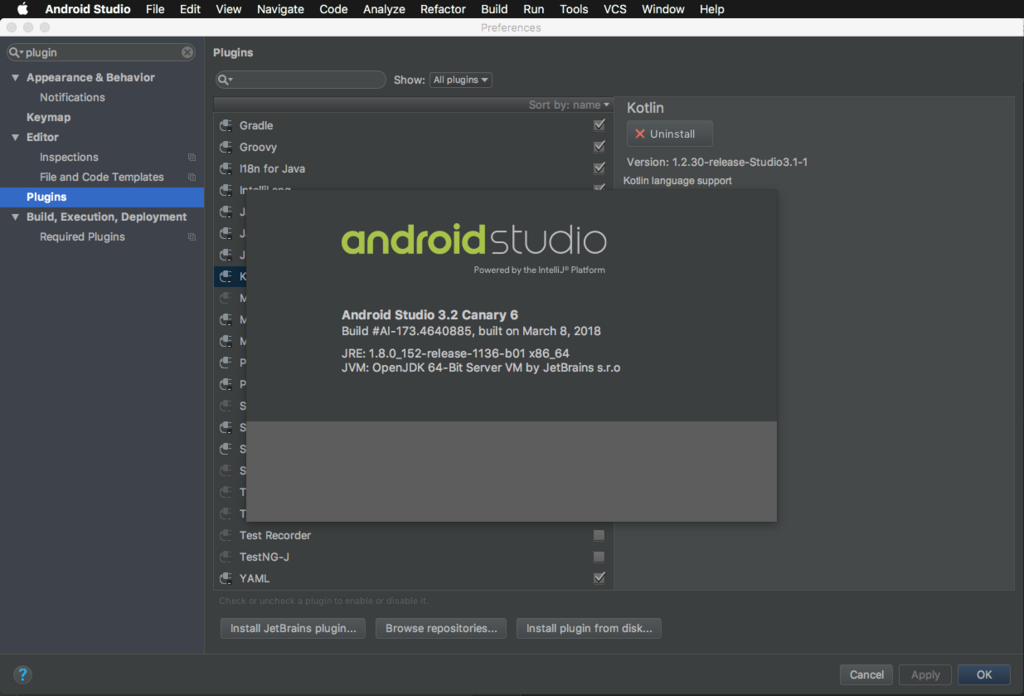Select Notifications in the settings tree
Screen dimensions: 1024x696
tap(72, 97)
